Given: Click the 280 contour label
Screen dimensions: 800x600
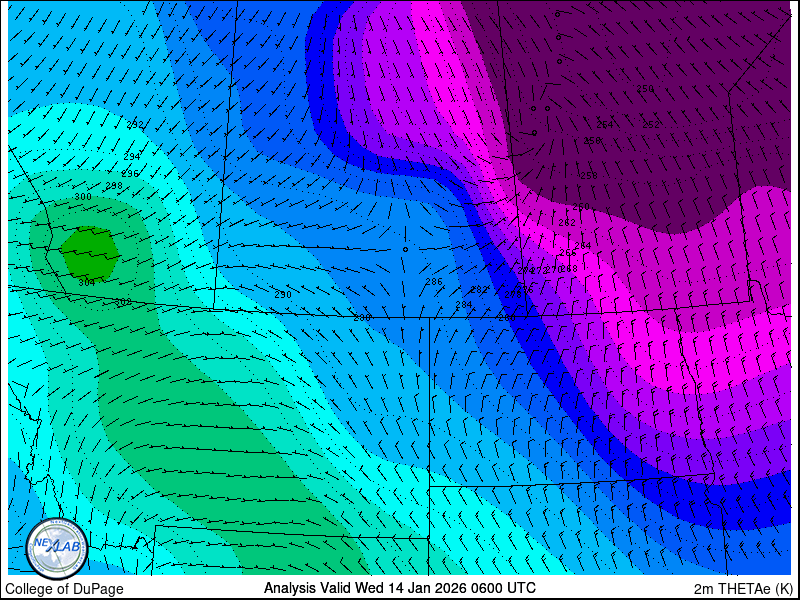Looking at the screenshot, I should 507,317.
